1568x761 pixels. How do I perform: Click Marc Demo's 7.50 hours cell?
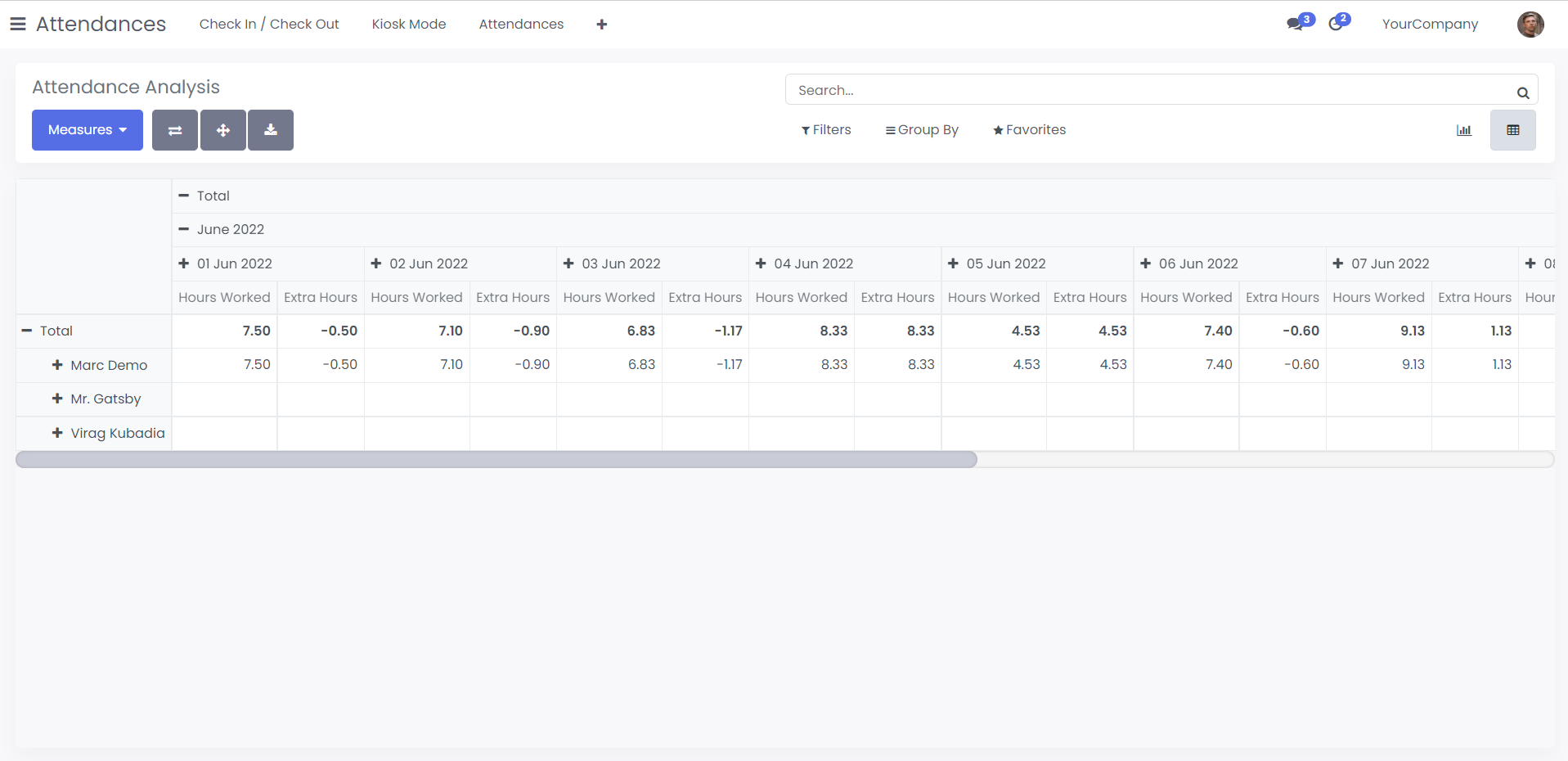[224, 365]
